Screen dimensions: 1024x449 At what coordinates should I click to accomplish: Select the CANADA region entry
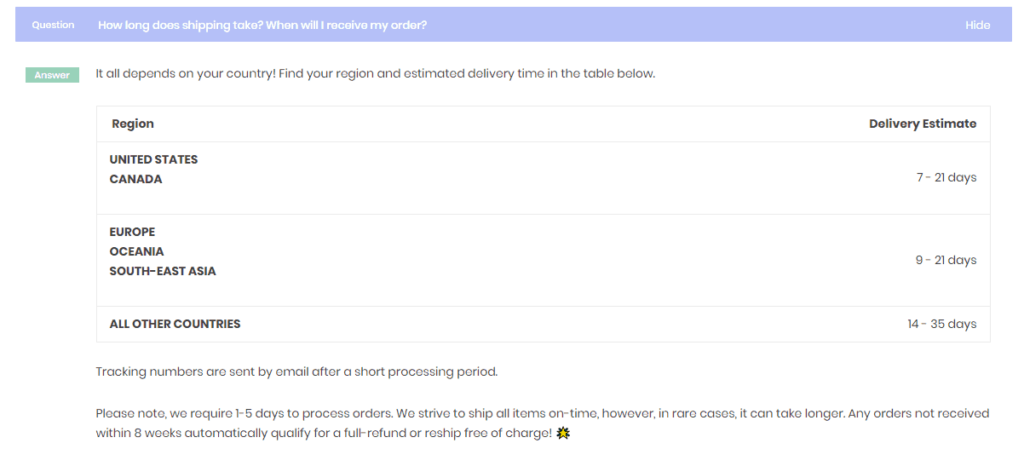pyautogui.click(x=136, y=179)
